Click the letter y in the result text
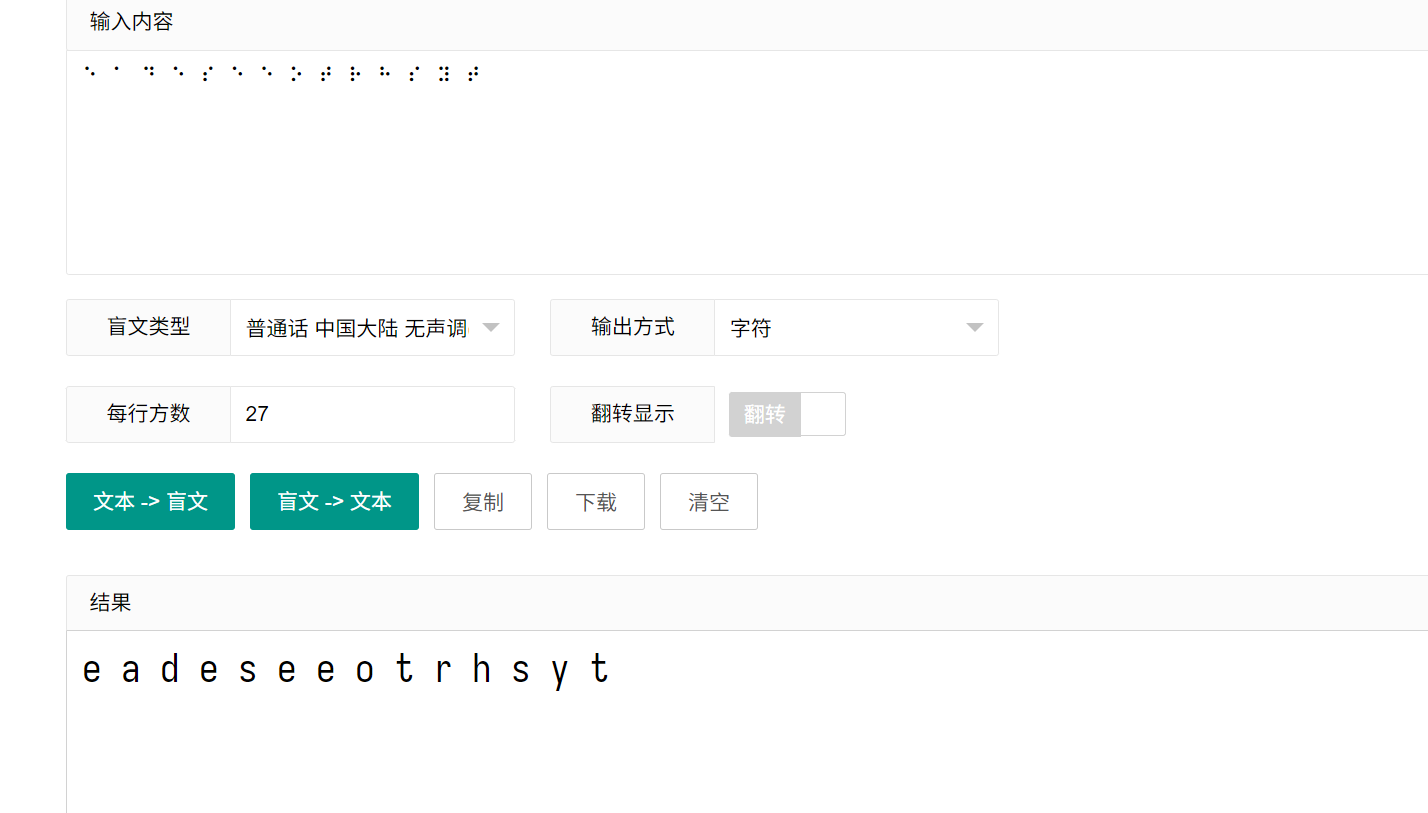The height and width of the screenshot is (813, 1428). [560, 670]
